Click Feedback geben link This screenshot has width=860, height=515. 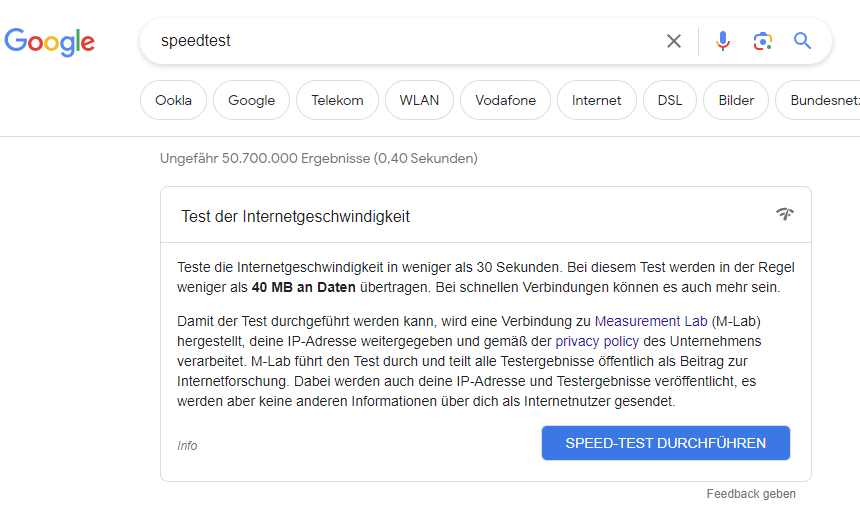pos(751,494)
